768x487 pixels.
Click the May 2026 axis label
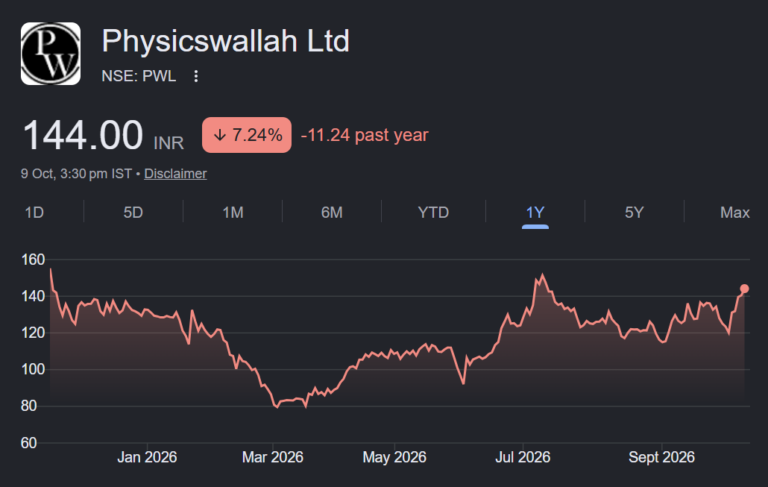(x=394, y=457)
